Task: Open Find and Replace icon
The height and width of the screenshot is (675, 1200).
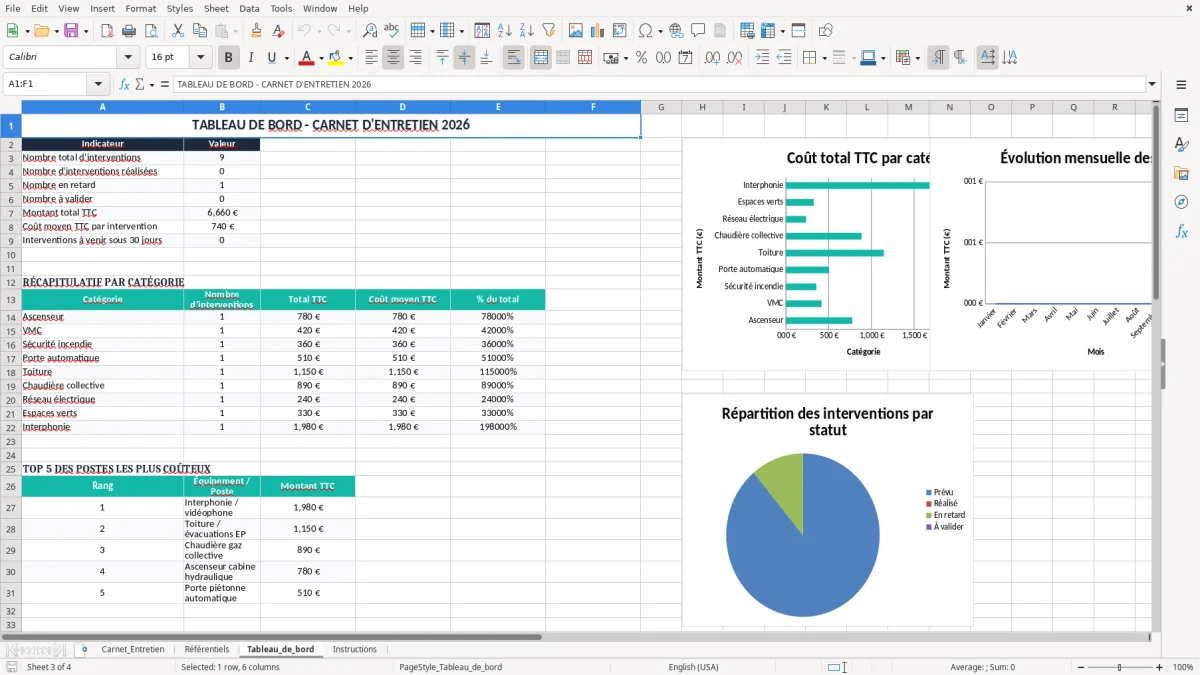Action: click(x=370, y=31)
